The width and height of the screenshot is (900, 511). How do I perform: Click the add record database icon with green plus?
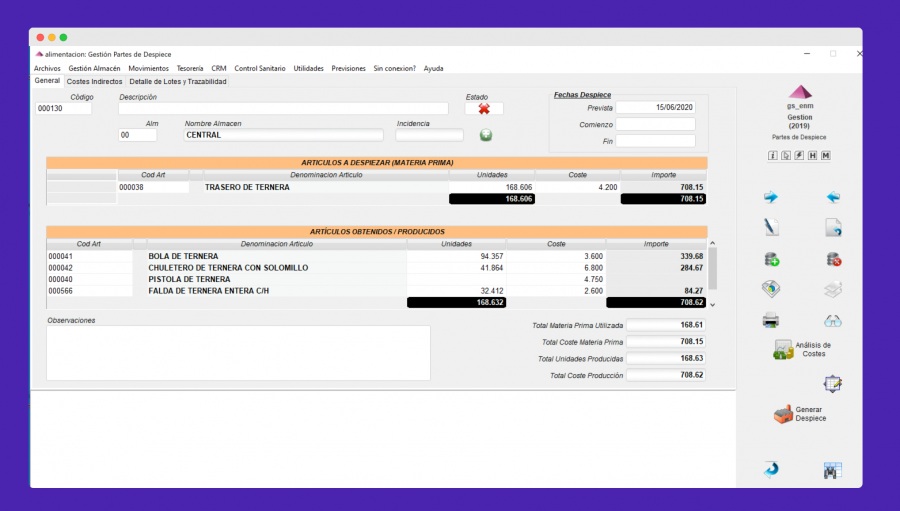tap(771, 260)
